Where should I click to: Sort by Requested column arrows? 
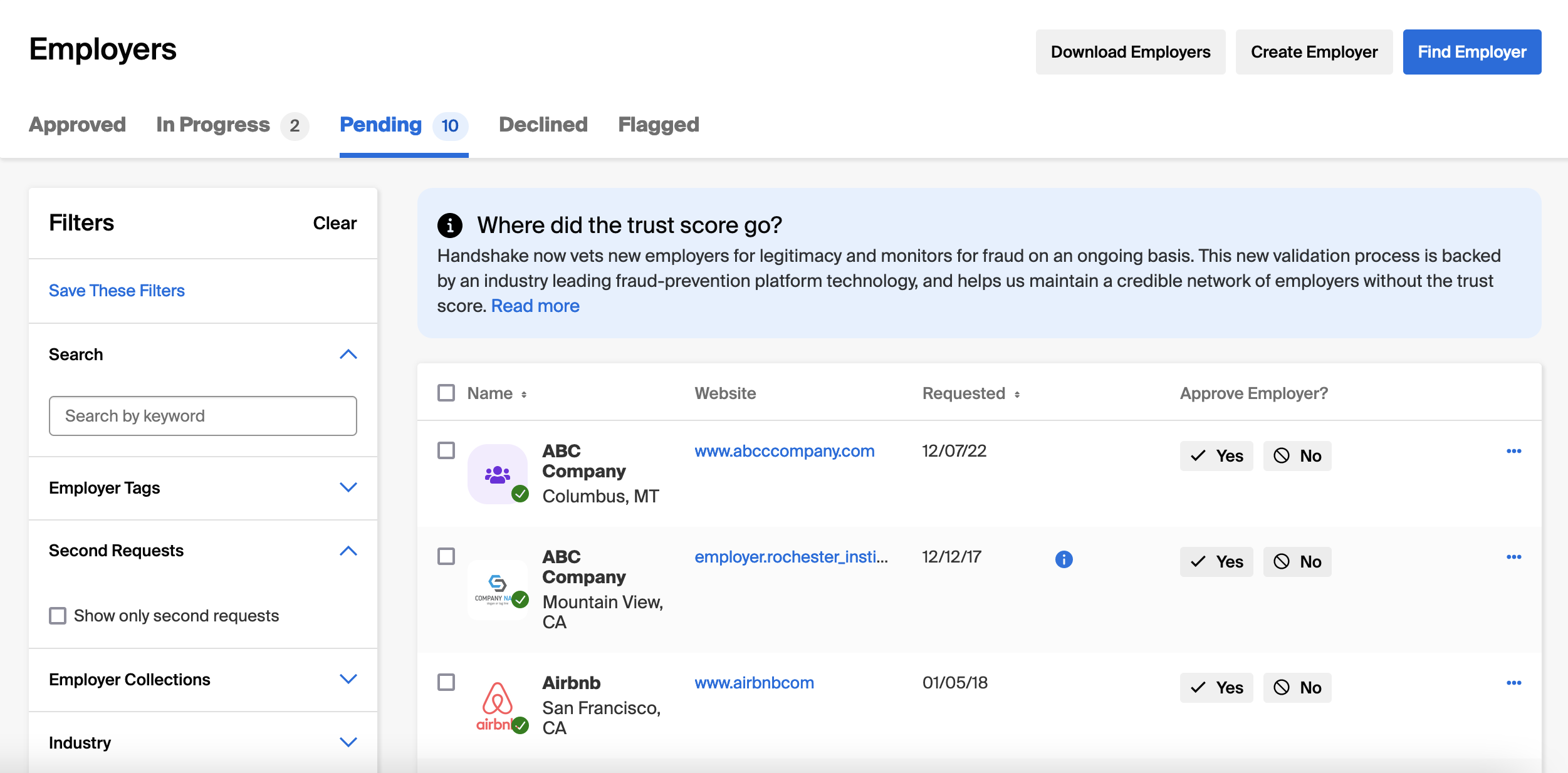(1017, 394)
